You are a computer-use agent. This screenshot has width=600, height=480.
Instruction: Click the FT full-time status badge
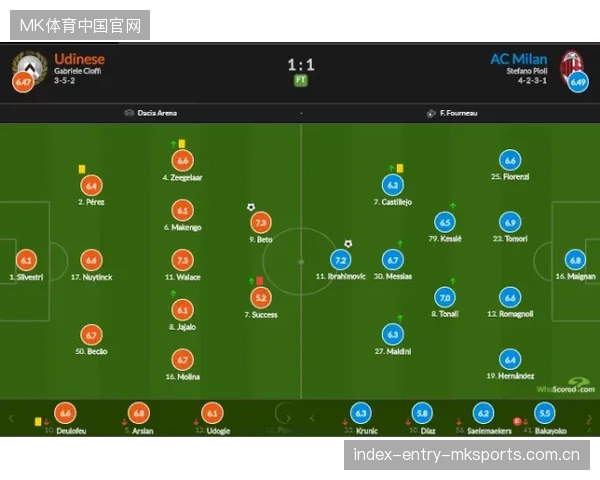301,80
